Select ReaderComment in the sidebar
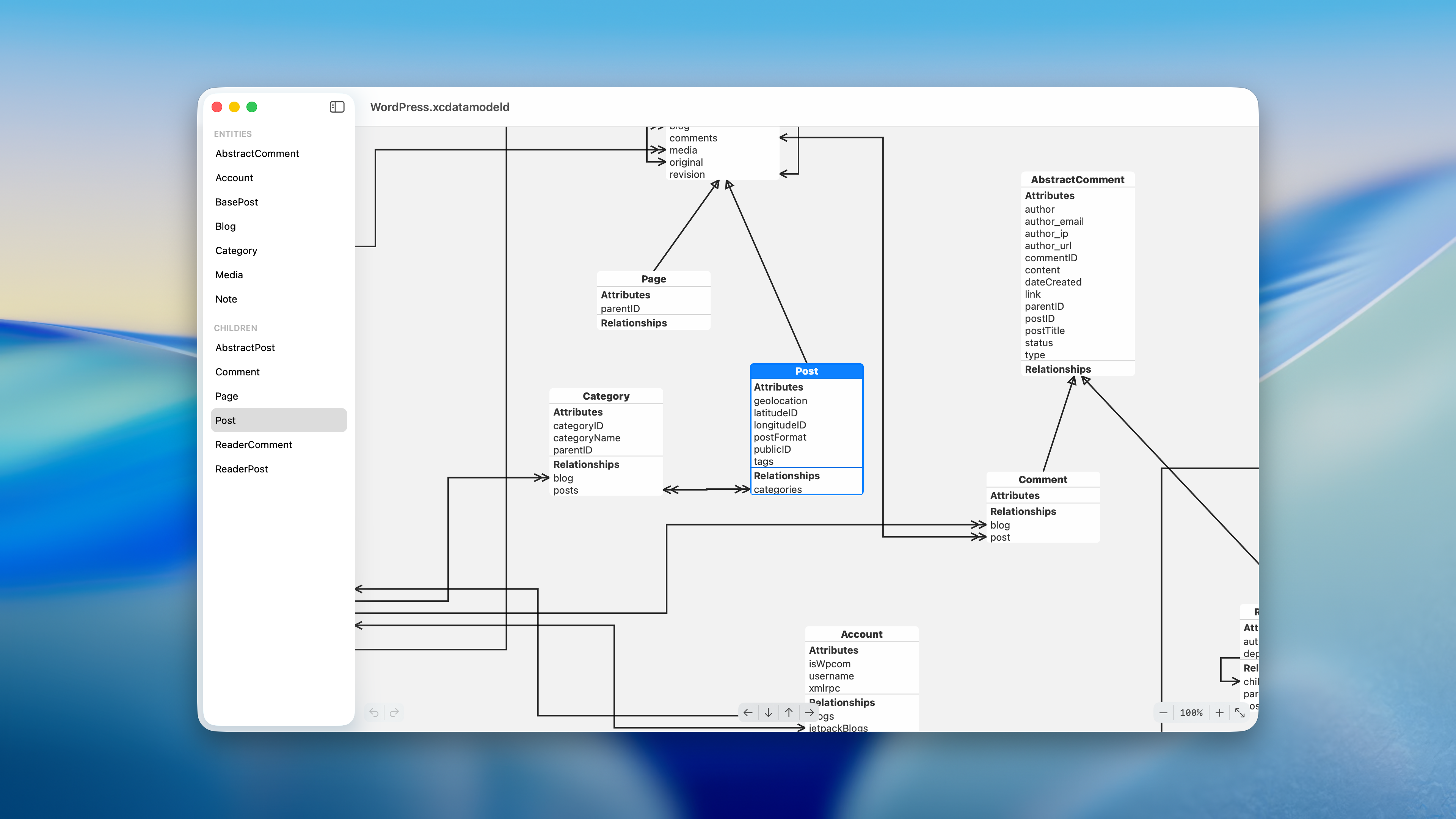The width and height of the screenshot is (1456, 819). [279, 445]
